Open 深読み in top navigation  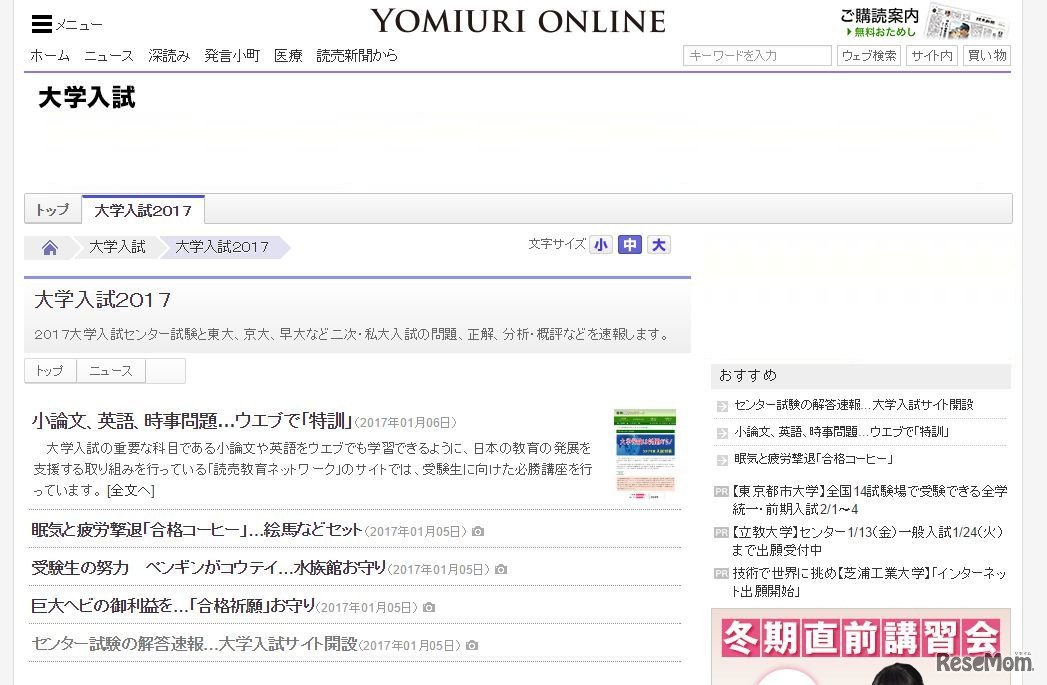169,55
